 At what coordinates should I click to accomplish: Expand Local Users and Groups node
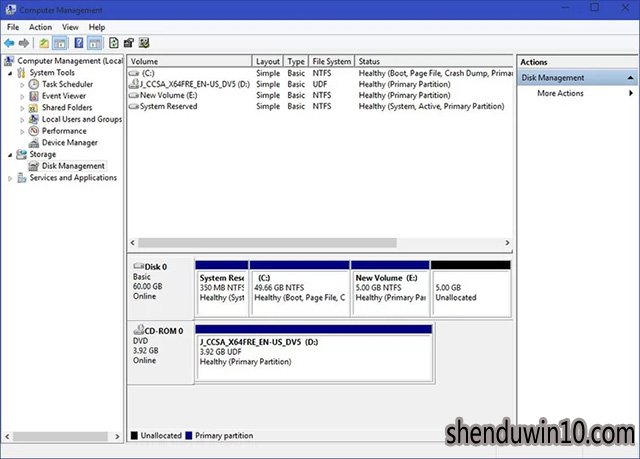(22, 120)
